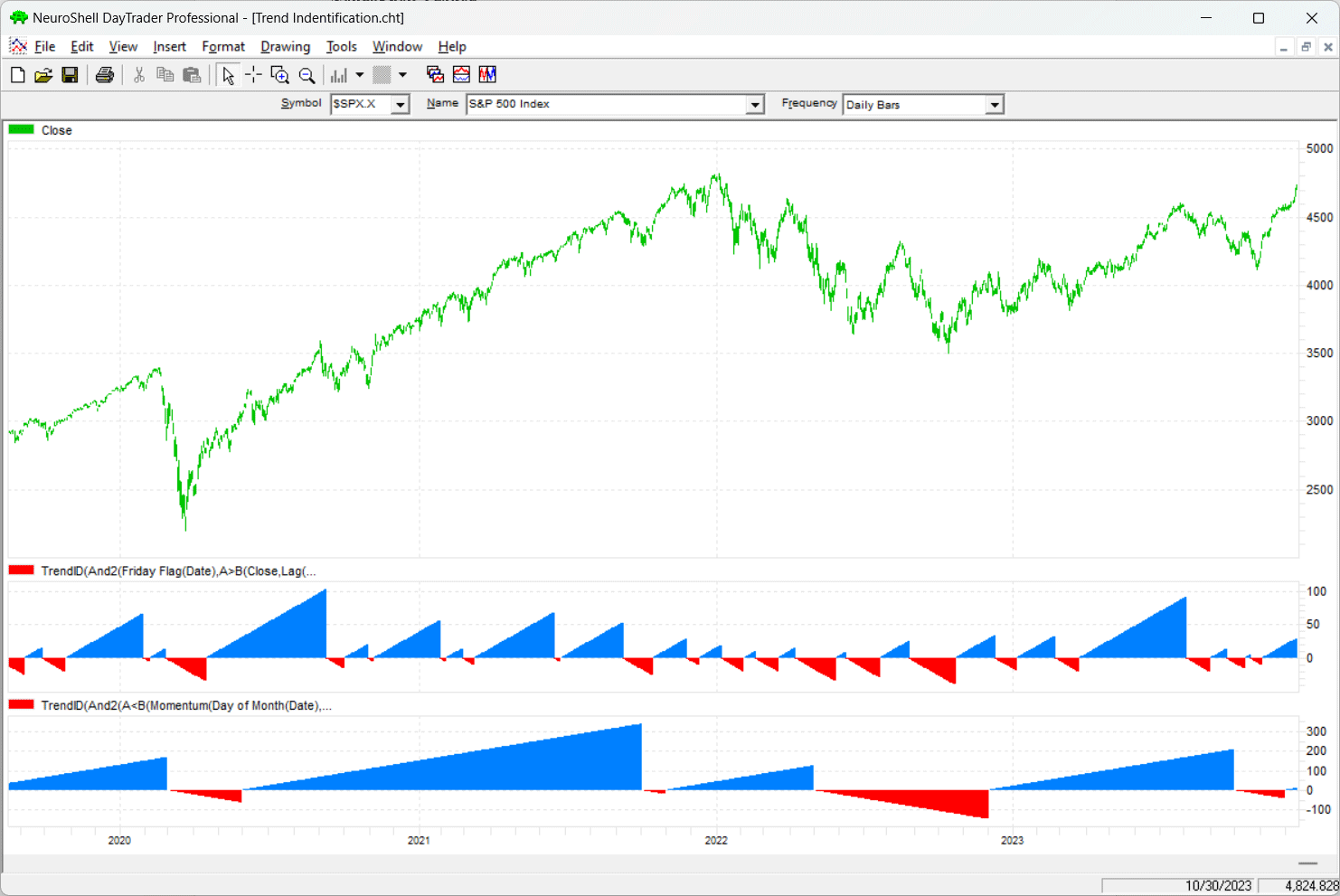The width and height of the screenshot is (1340, 896).
Task: Open the Tools menu
Action: point(342,47)
